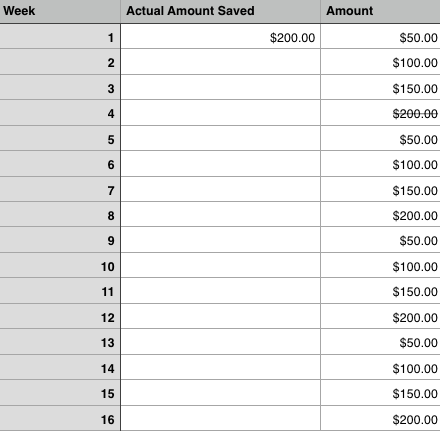Select week 16 row header

pyautogui.click(x=60, y=418)
